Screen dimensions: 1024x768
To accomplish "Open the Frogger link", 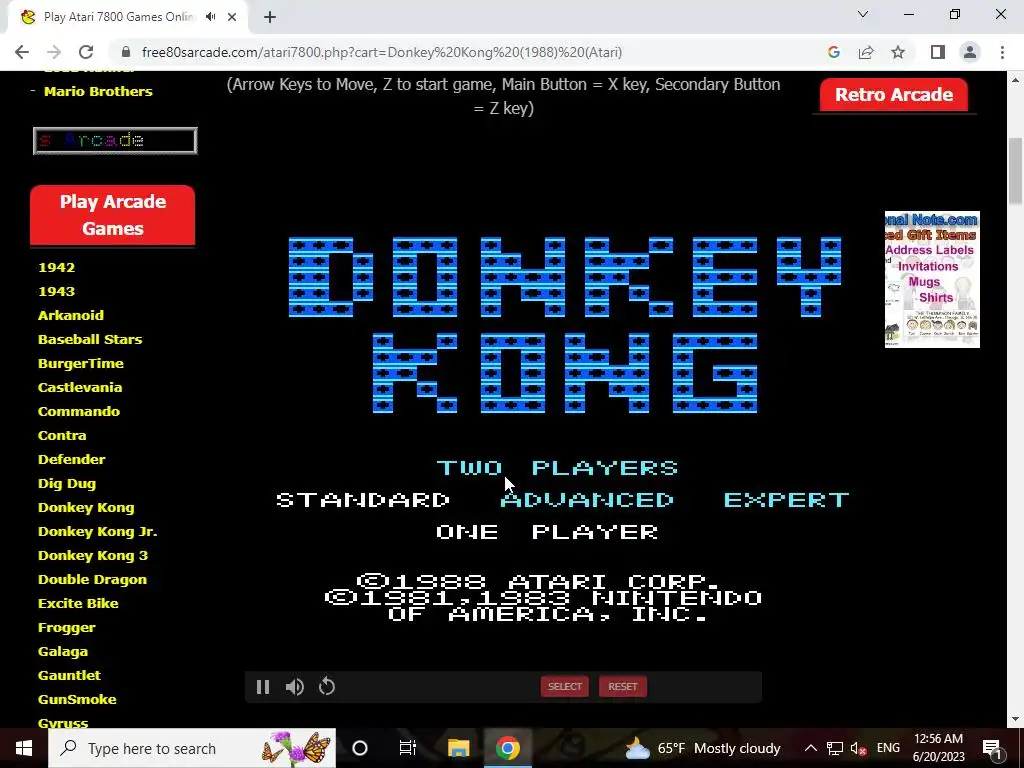I will click(67, 628).
